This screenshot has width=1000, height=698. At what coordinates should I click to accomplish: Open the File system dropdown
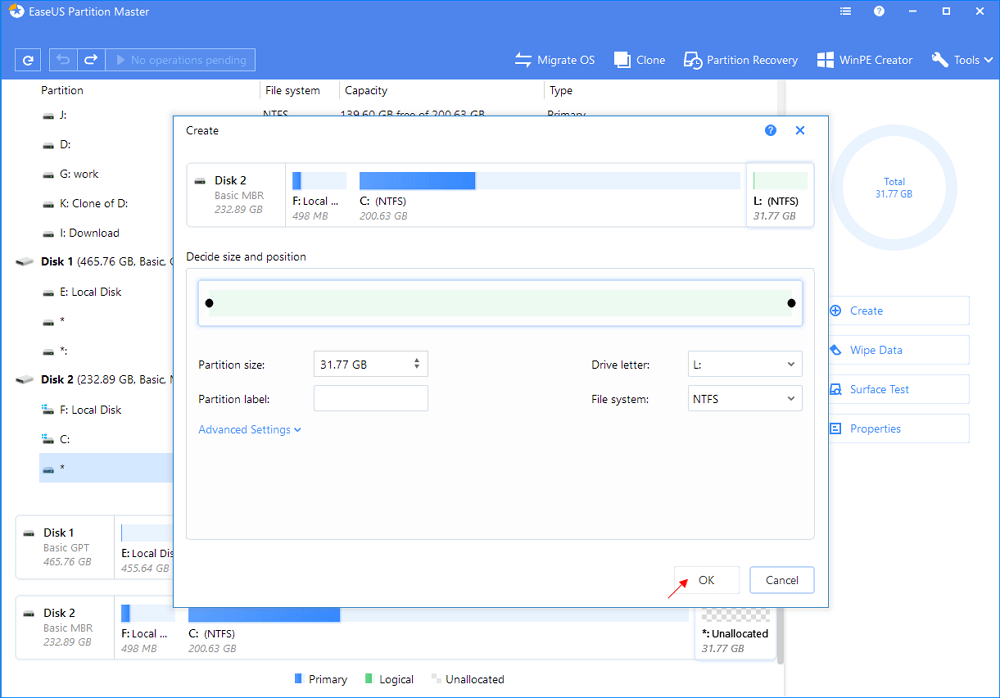[745, 399]
